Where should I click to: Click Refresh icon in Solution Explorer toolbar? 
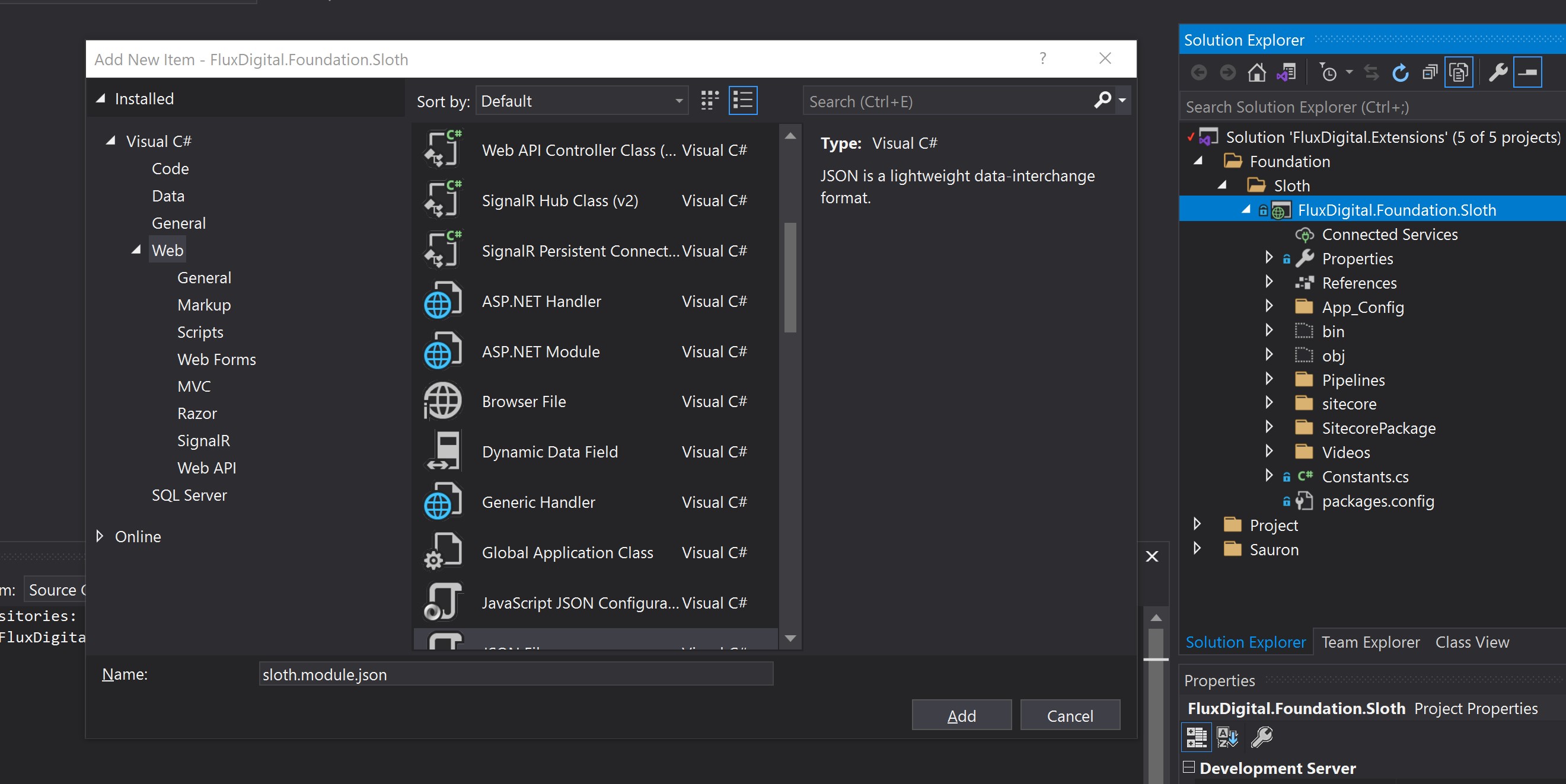(x=1400, y=73)
